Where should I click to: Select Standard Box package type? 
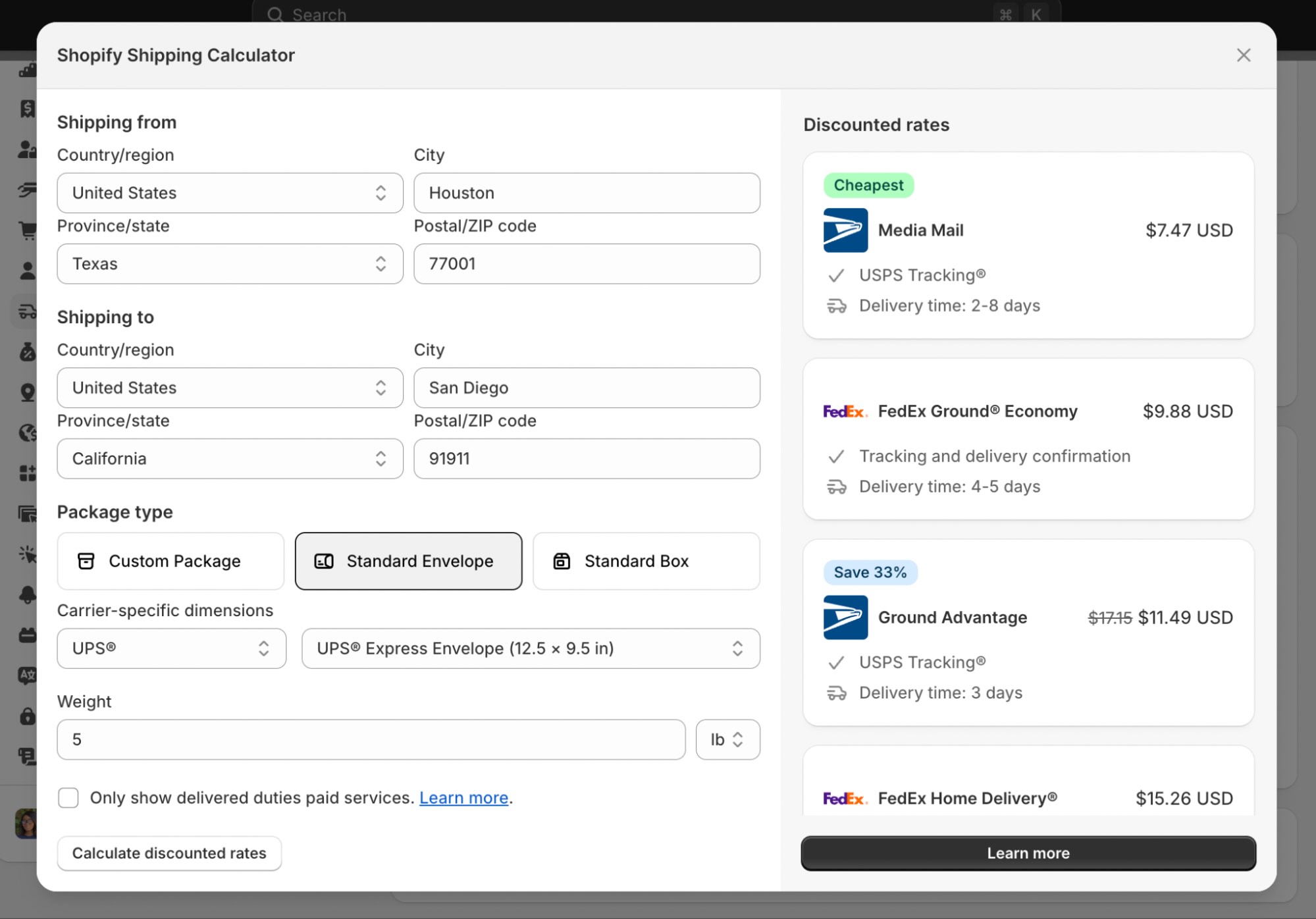coord(646,561)
